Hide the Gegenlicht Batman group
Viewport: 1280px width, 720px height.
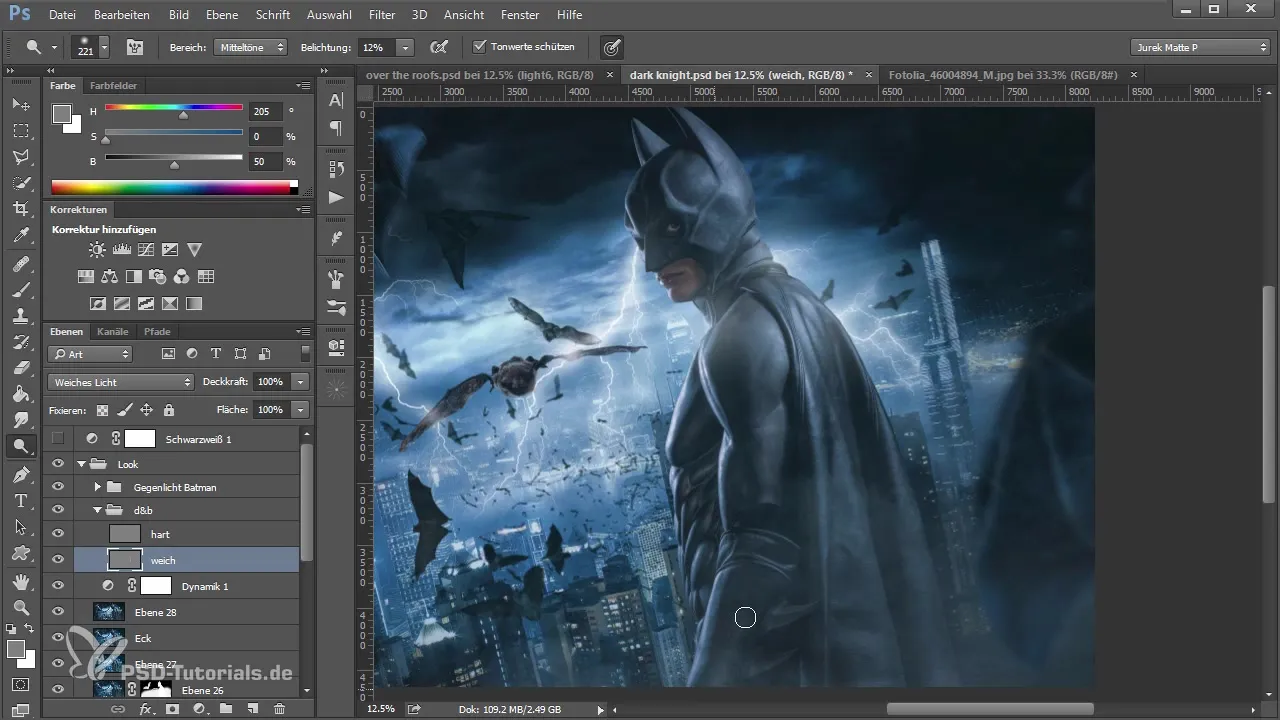pyautogui.click(x=58, y=487)
